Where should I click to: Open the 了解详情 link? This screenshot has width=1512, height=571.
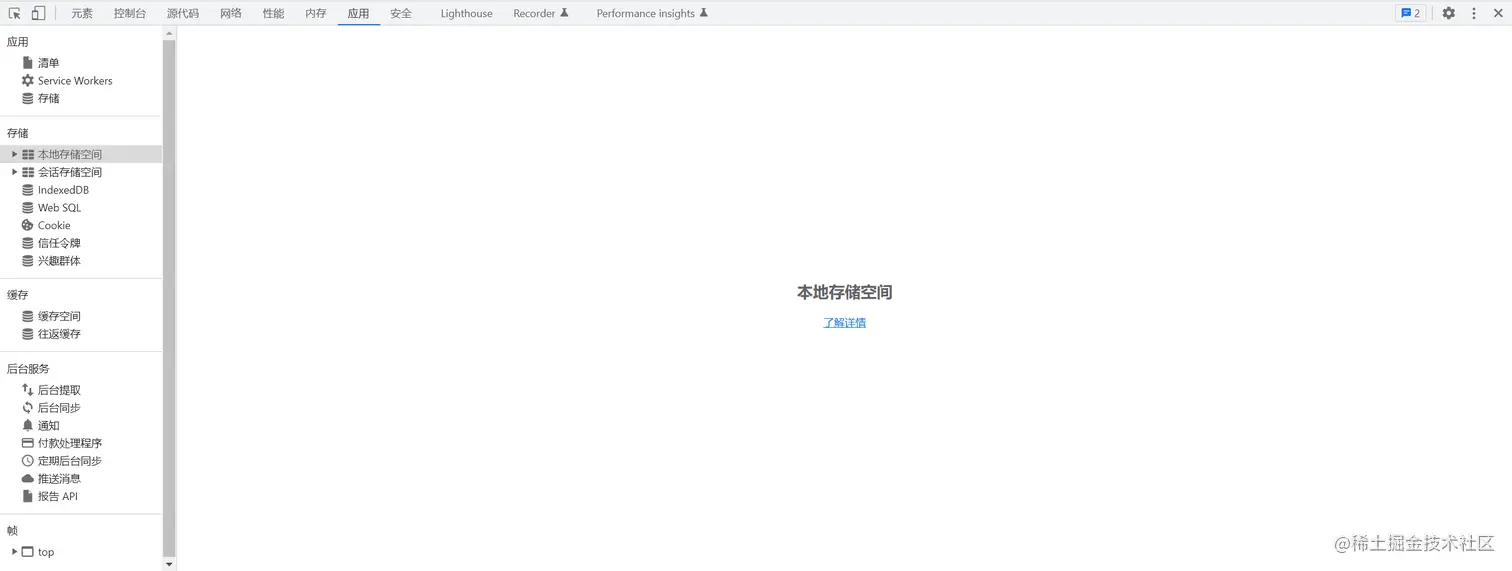click(x=844, y=323)
